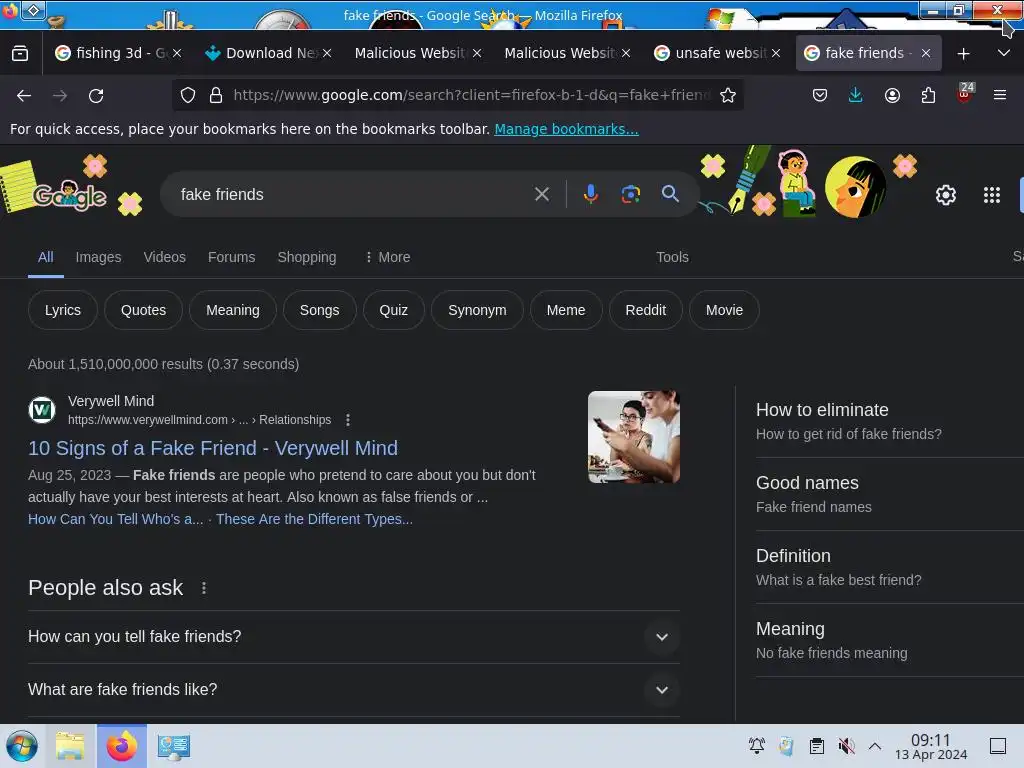
Task: Reload the current page
Action: (96, 96)
